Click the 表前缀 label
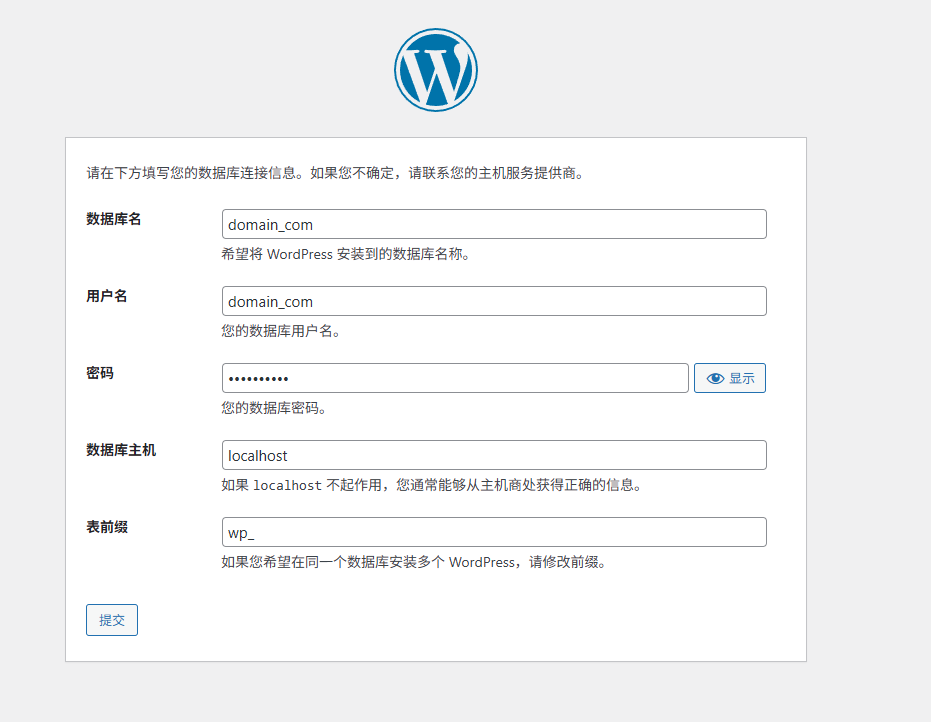 (x=107, y=527)
